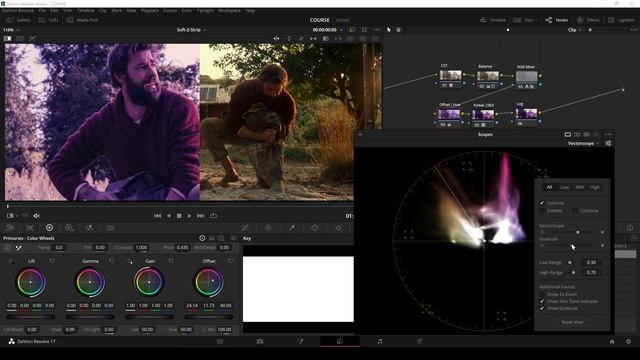Open the viewer zoom percentage dropdown
The height and width of the screenshot is (360, 640).
(11, 30)
